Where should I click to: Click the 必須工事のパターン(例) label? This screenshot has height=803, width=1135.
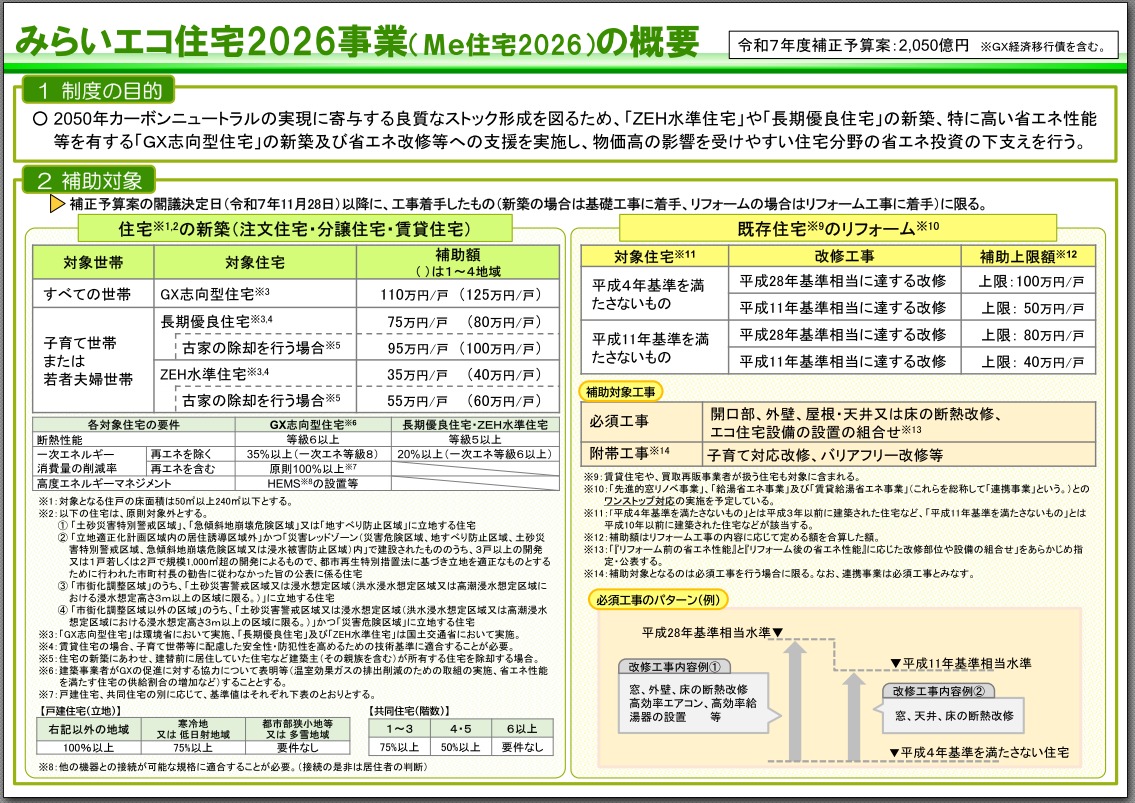[x=657, y=601]
